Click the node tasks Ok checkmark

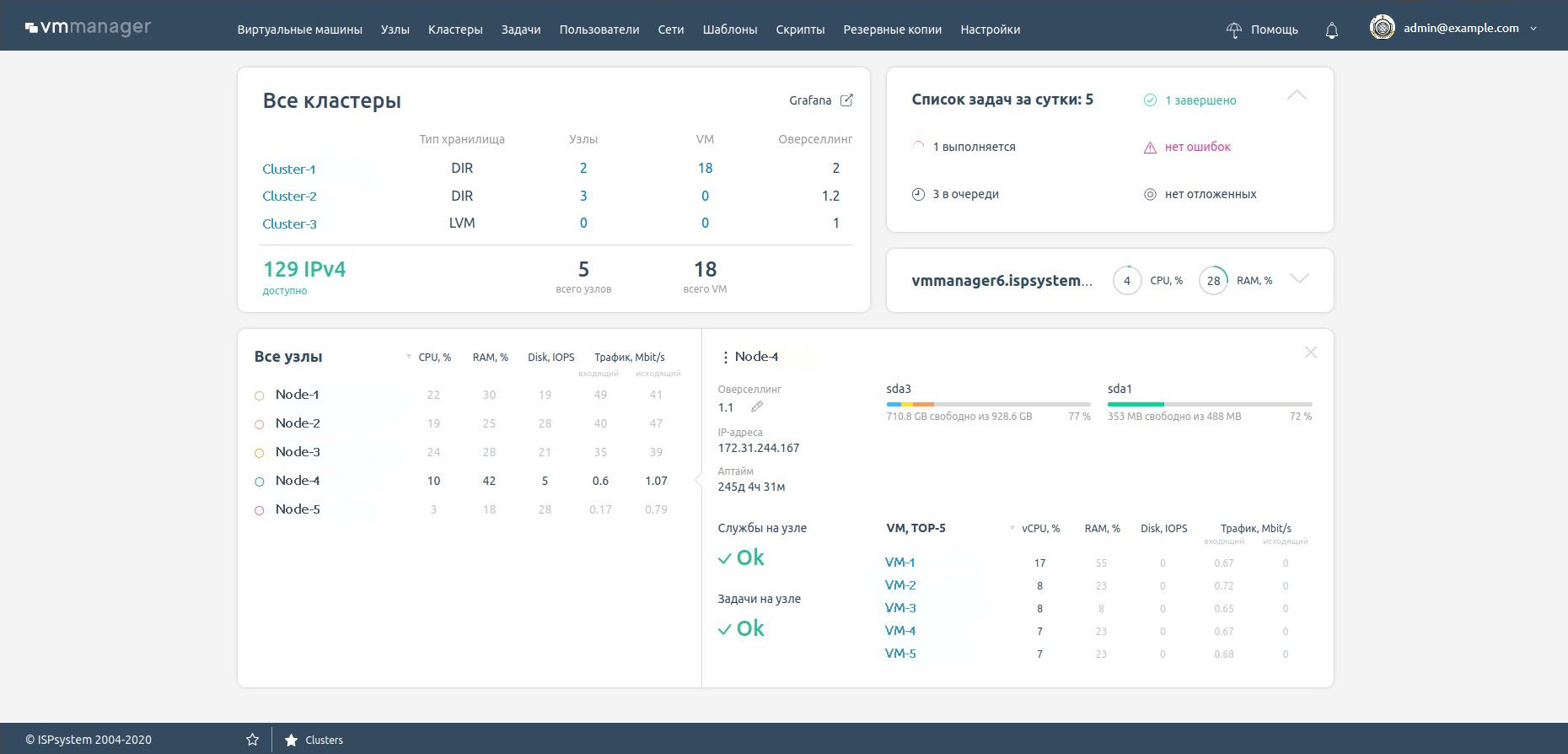[725, 629]
